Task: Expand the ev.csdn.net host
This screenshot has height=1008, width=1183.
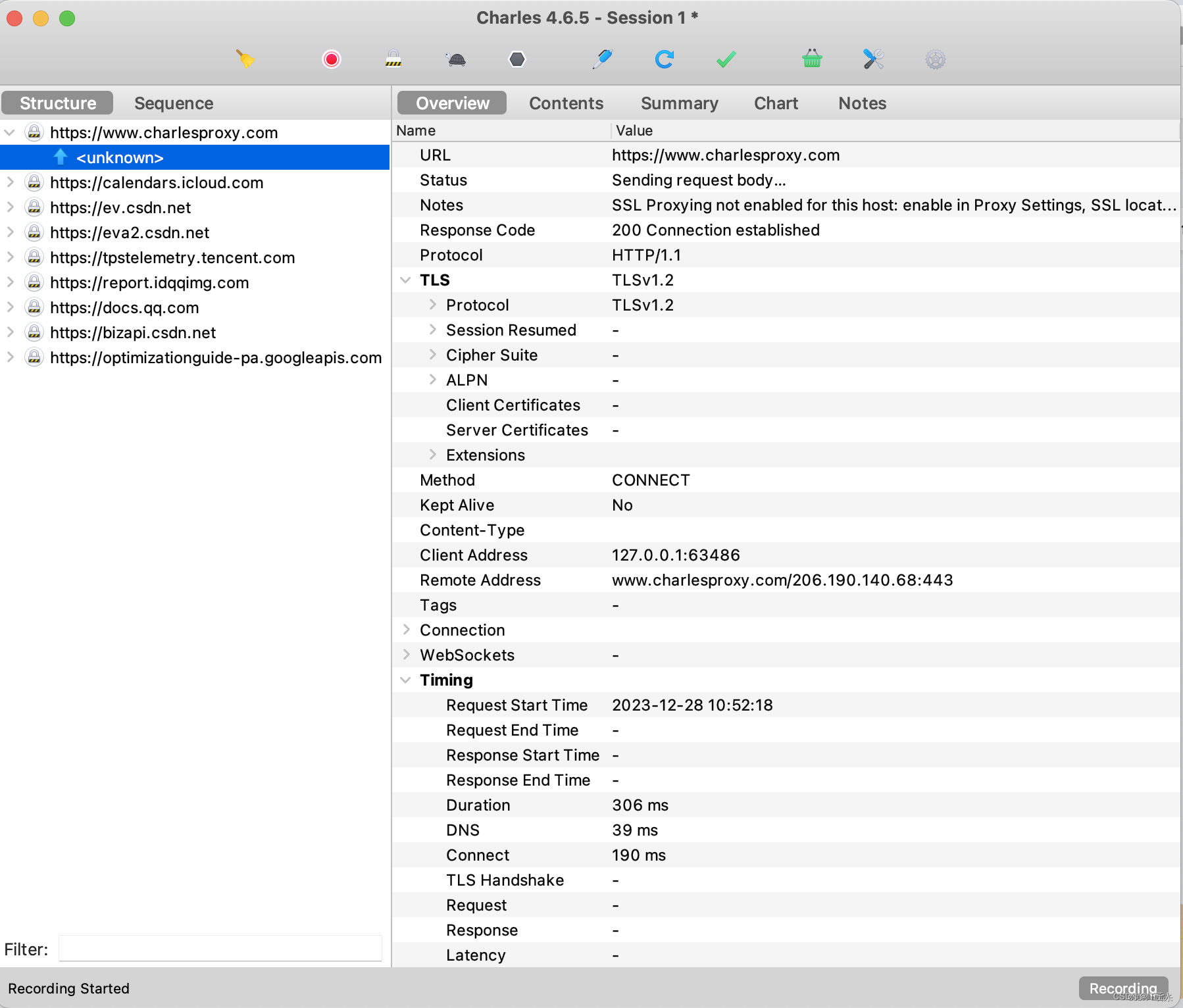Action: coord(10,207)
